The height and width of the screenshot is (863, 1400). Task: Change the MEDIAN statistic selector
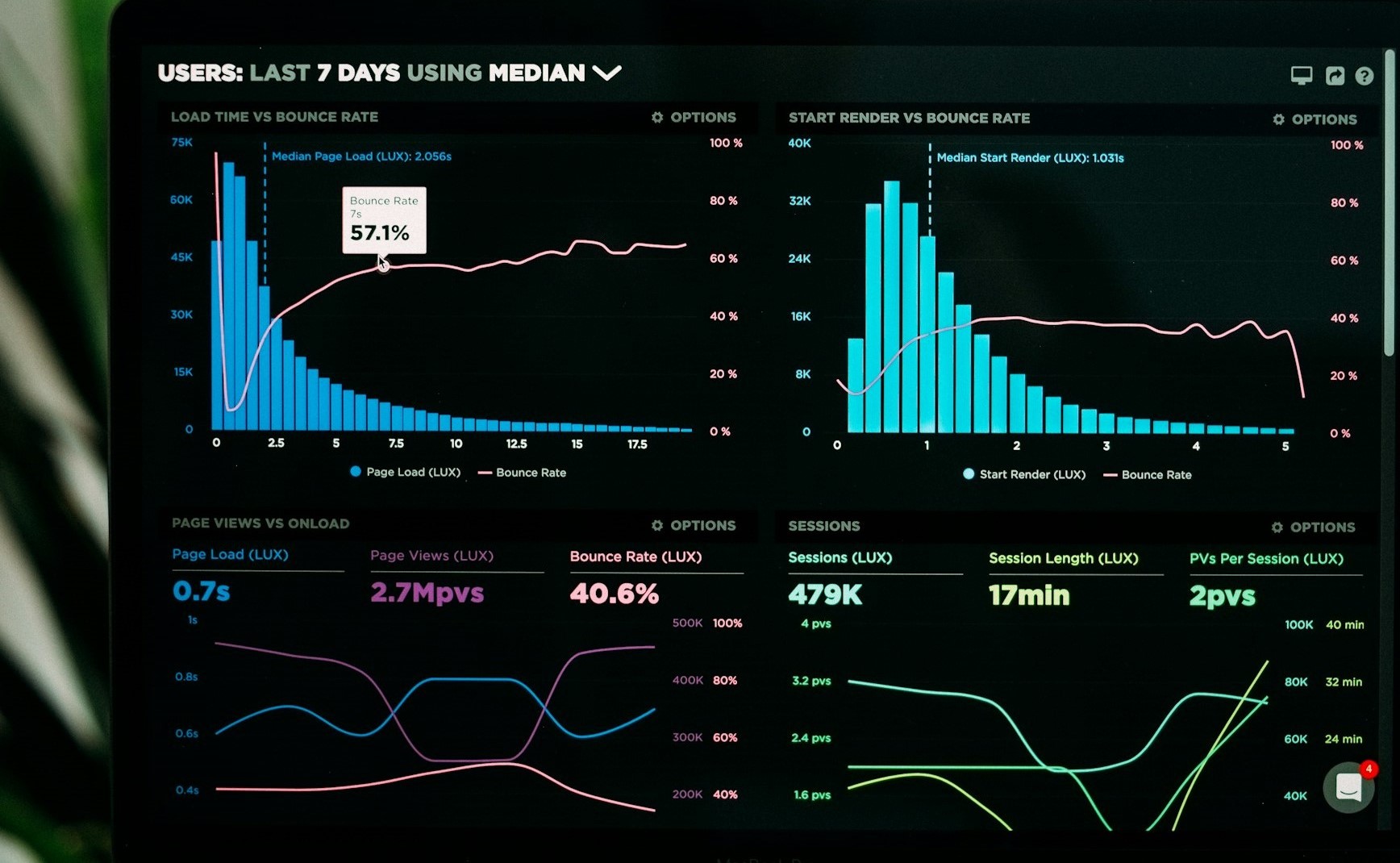click(x=536, y=73)
